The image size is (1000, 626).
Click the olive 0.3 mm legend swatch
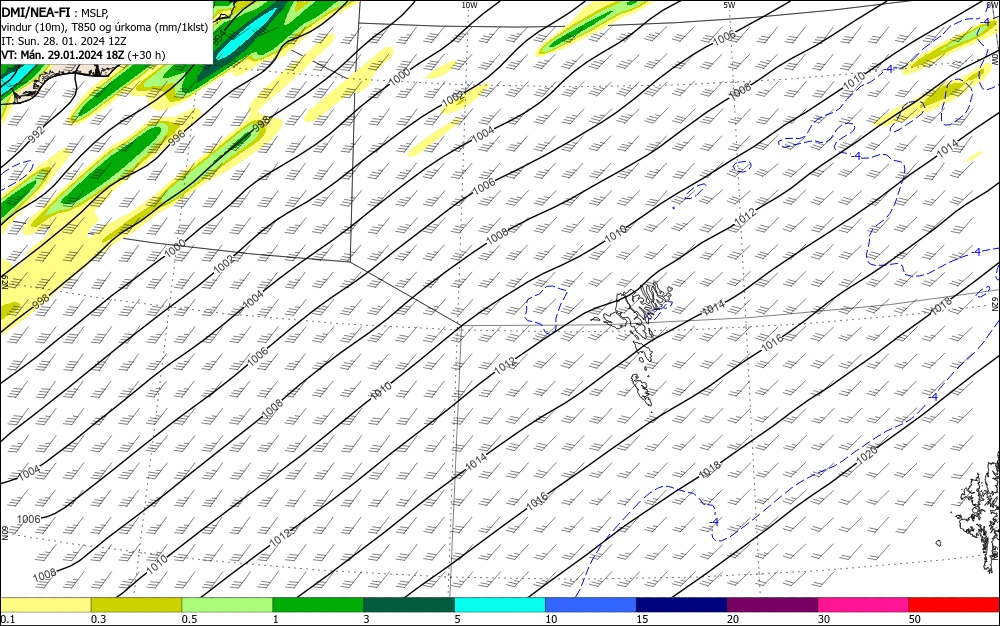pos(136,605)
